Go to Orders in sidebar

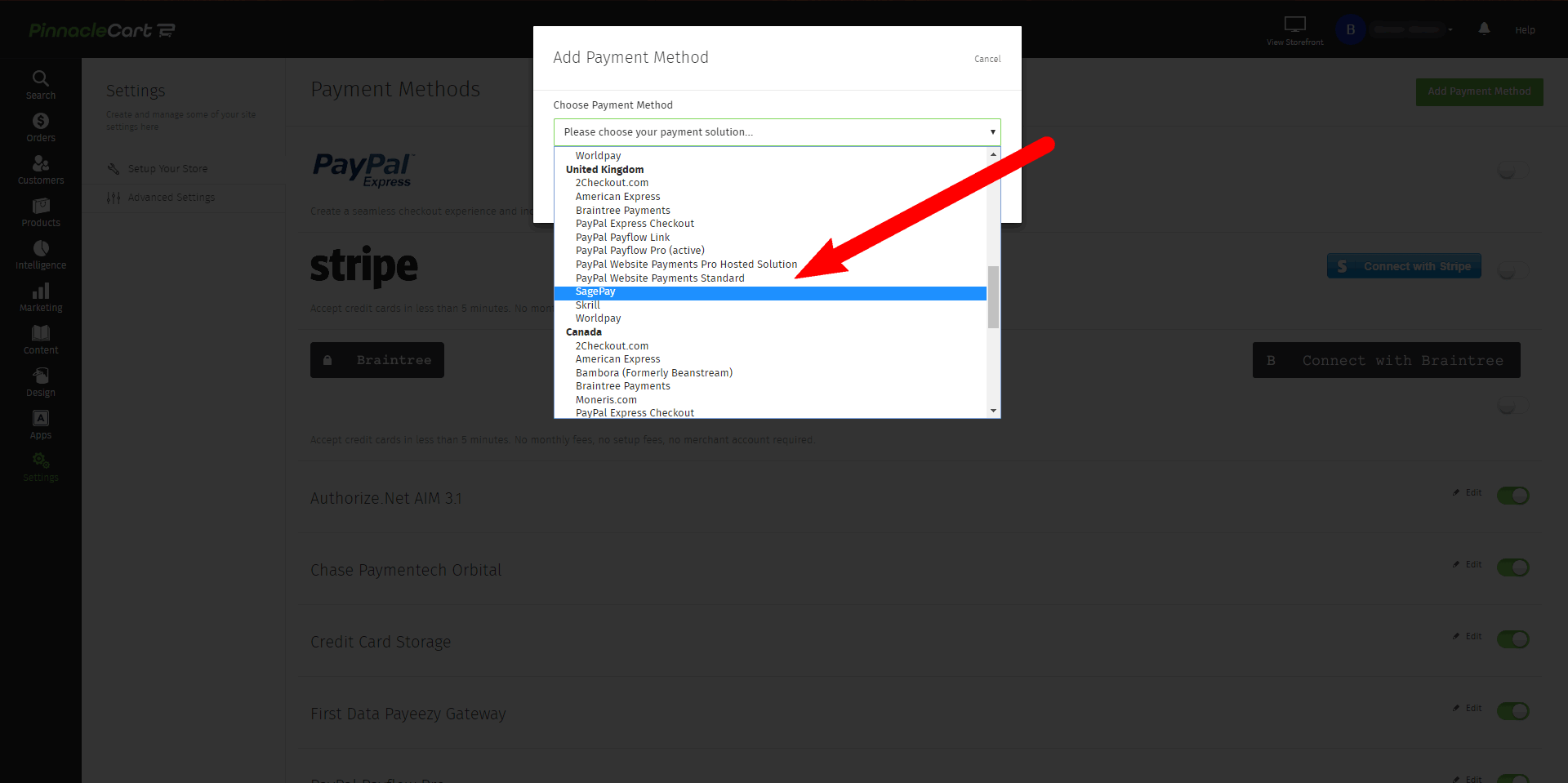[40, 127]
